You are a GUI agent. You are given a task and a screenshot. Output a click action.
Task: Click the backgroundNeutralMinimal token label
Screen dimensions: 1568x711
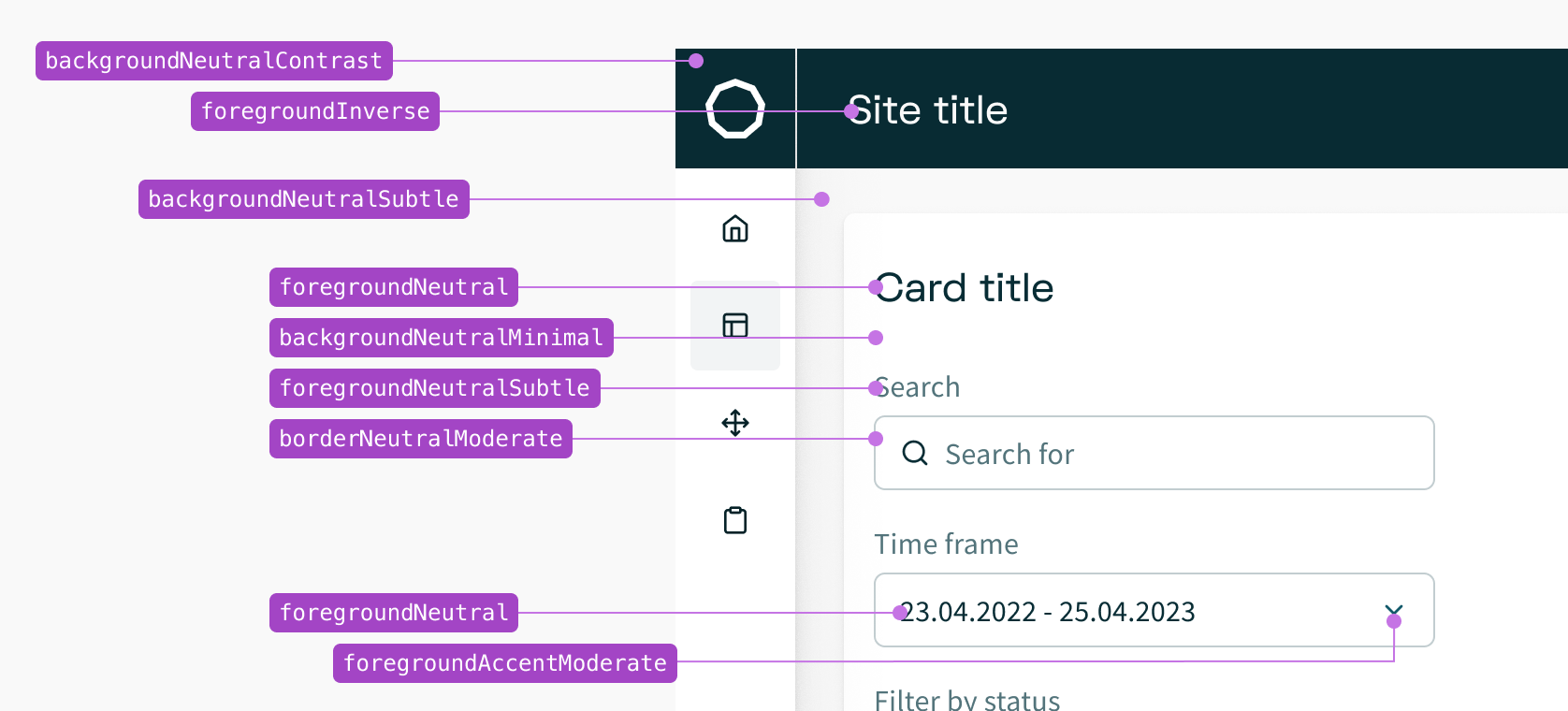(442, 338)
